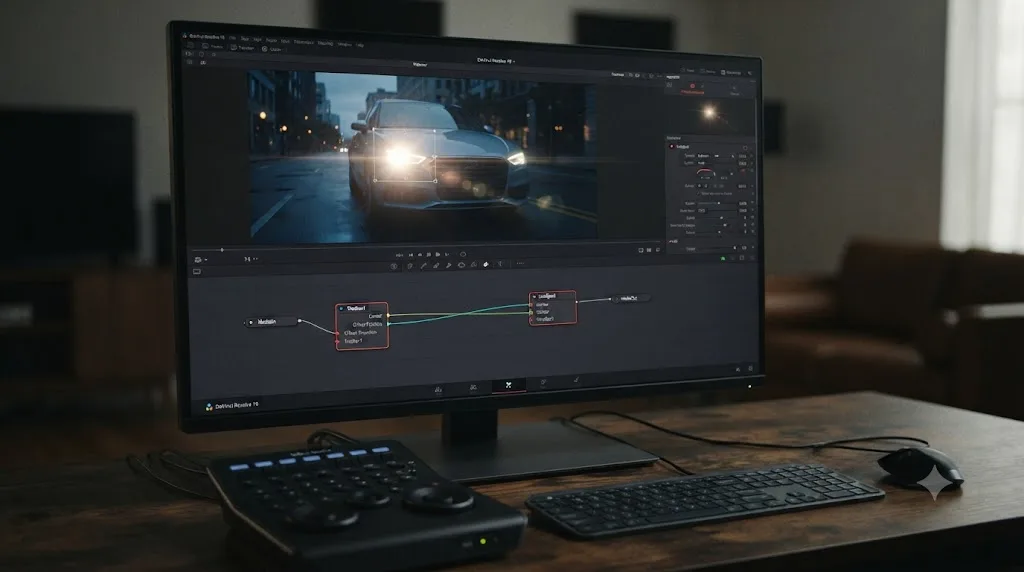Open the first menu after the app name
Viewport: 1024px width, 572px height.
click(x=232, y=38)
